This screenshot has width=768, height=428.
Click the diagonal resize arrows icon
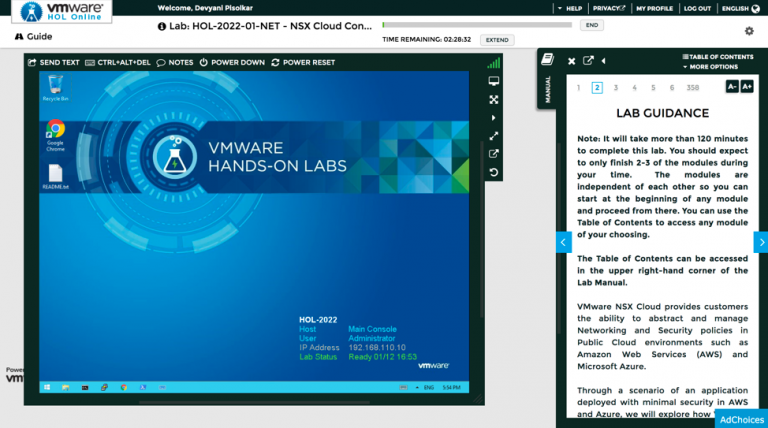pos(494,136)
